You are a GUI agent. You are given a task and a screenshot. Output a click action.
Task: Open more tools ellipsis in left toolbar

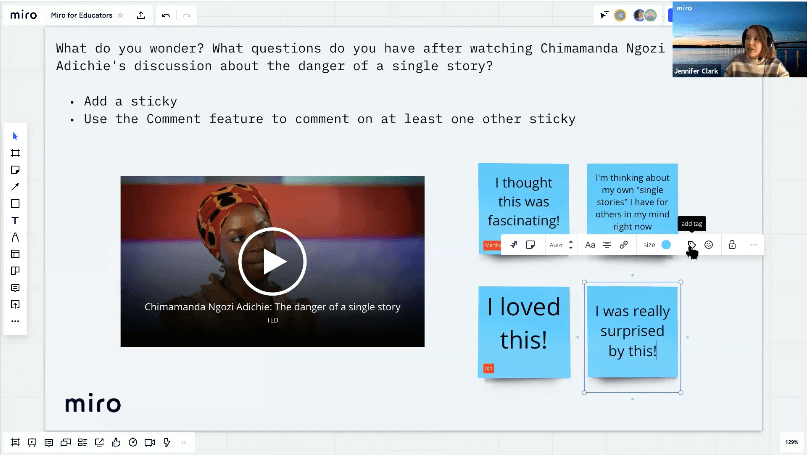click(15, 321)
